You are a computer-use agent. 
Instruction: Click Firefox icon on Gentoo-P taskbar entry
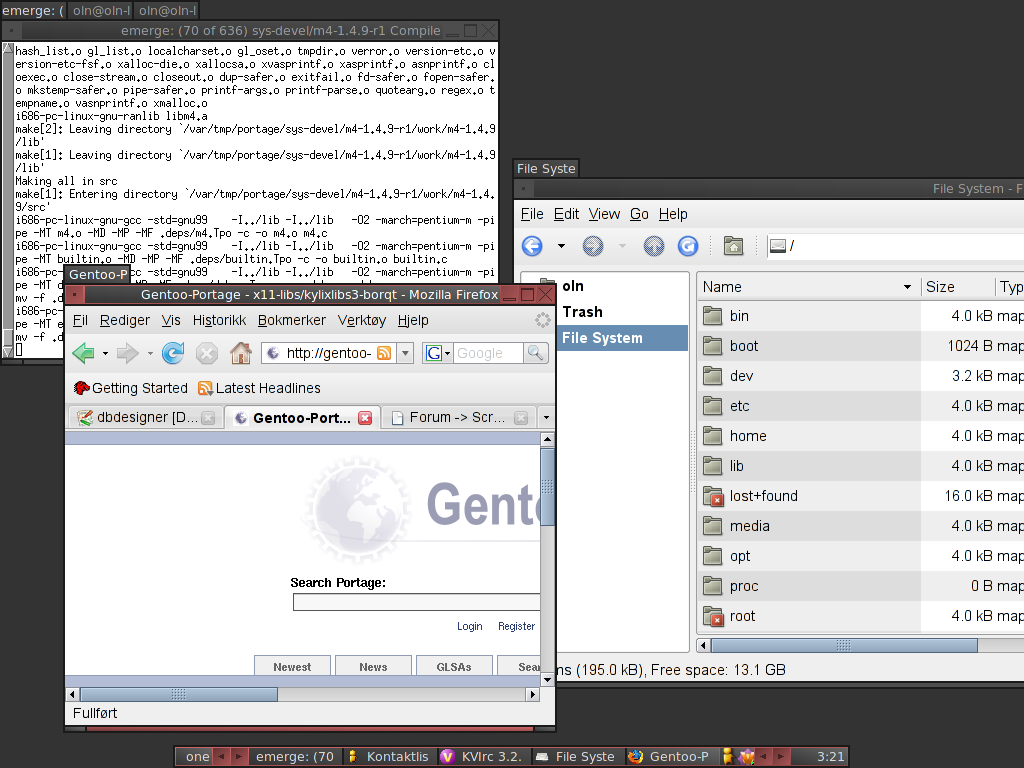point(635,756)
